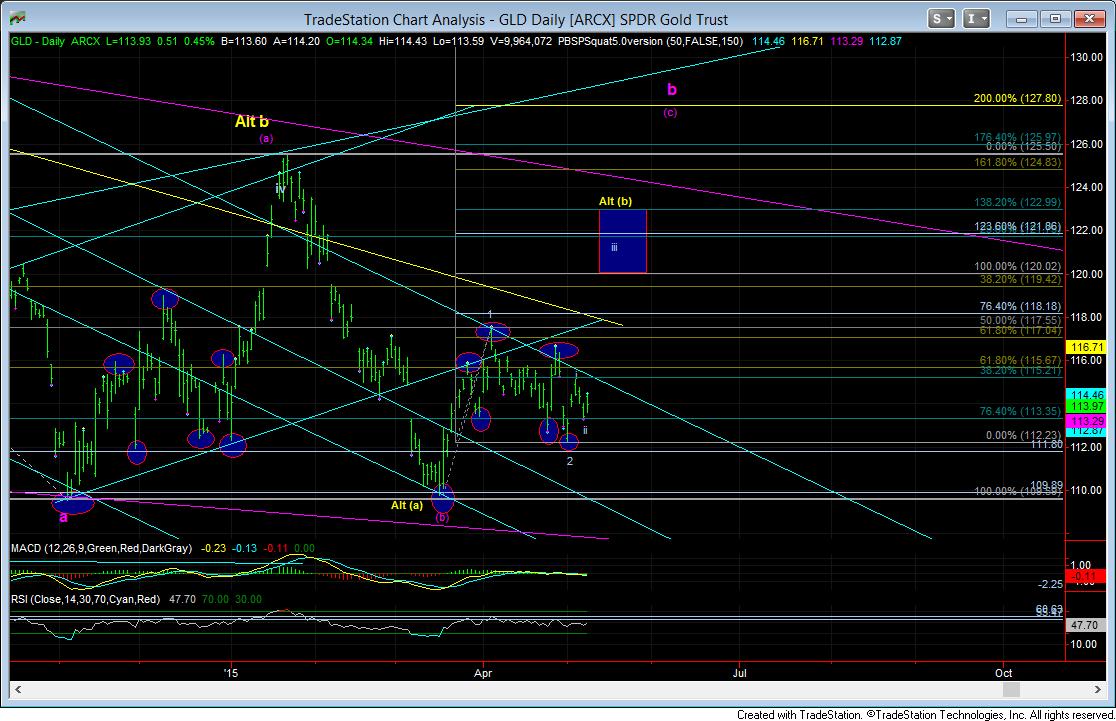Click the red -0.11 MACD value tag
Screen dimensions: 1116x721
1084,576
